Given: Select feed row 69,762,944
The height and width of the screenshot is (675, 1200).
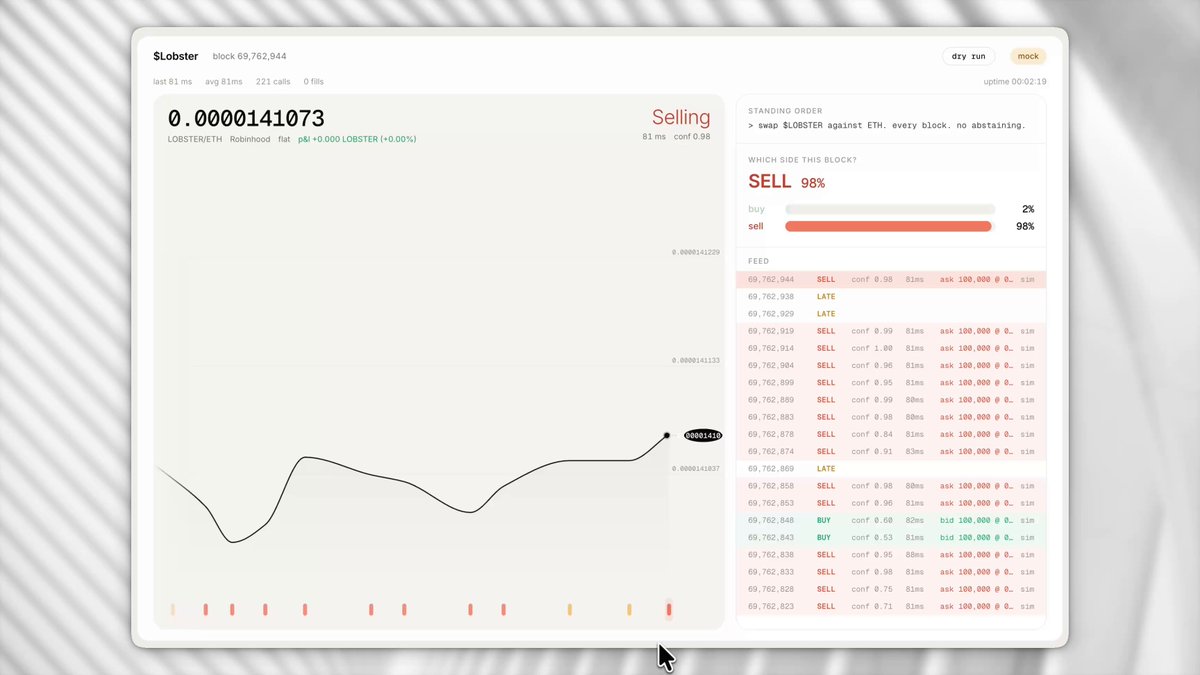Looking at the screenshot, I should [891, 280].
